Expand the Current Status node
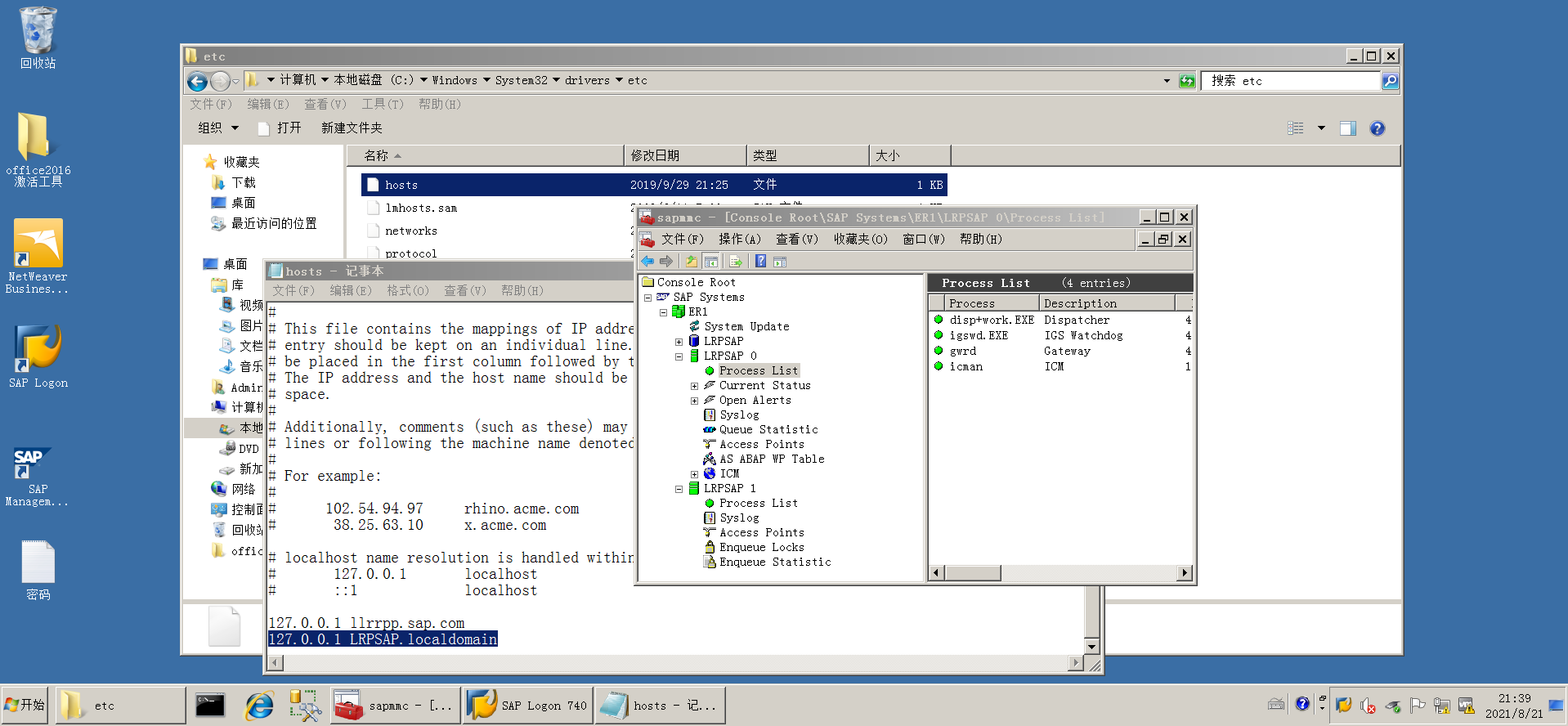 [694, 386]
